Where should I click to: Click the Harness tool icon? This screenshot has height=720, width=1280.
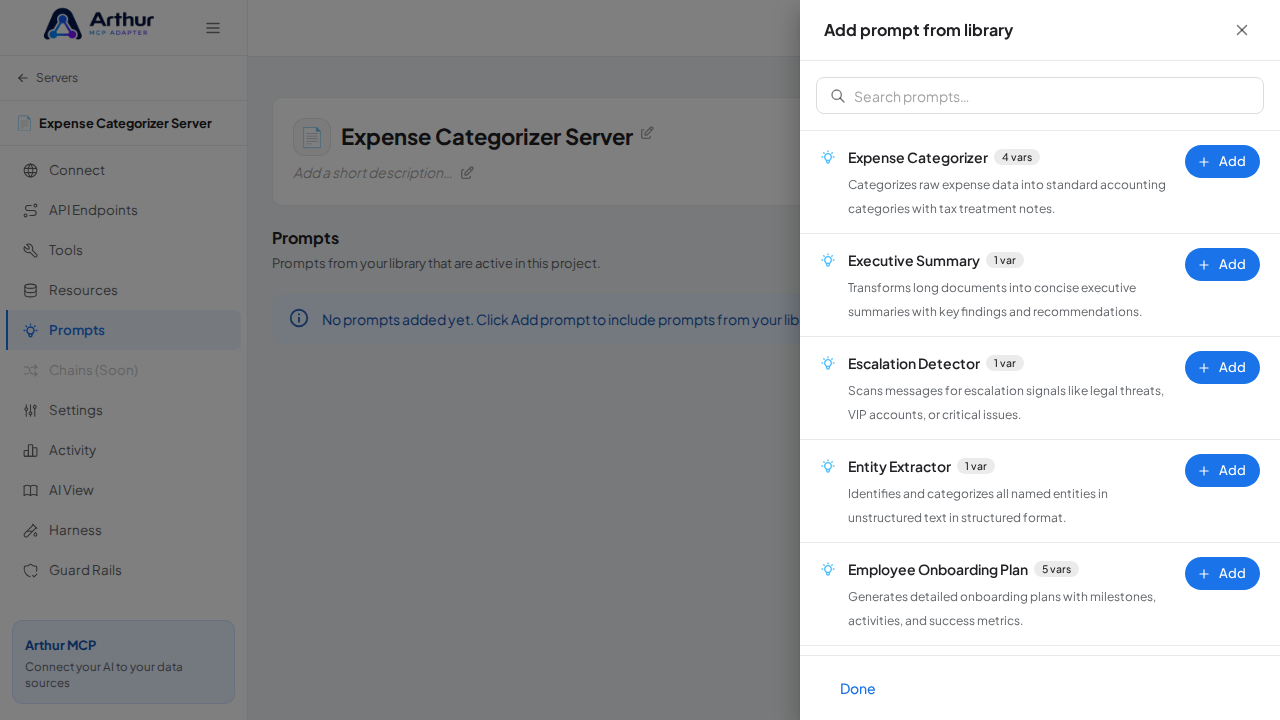pos(30,530)
